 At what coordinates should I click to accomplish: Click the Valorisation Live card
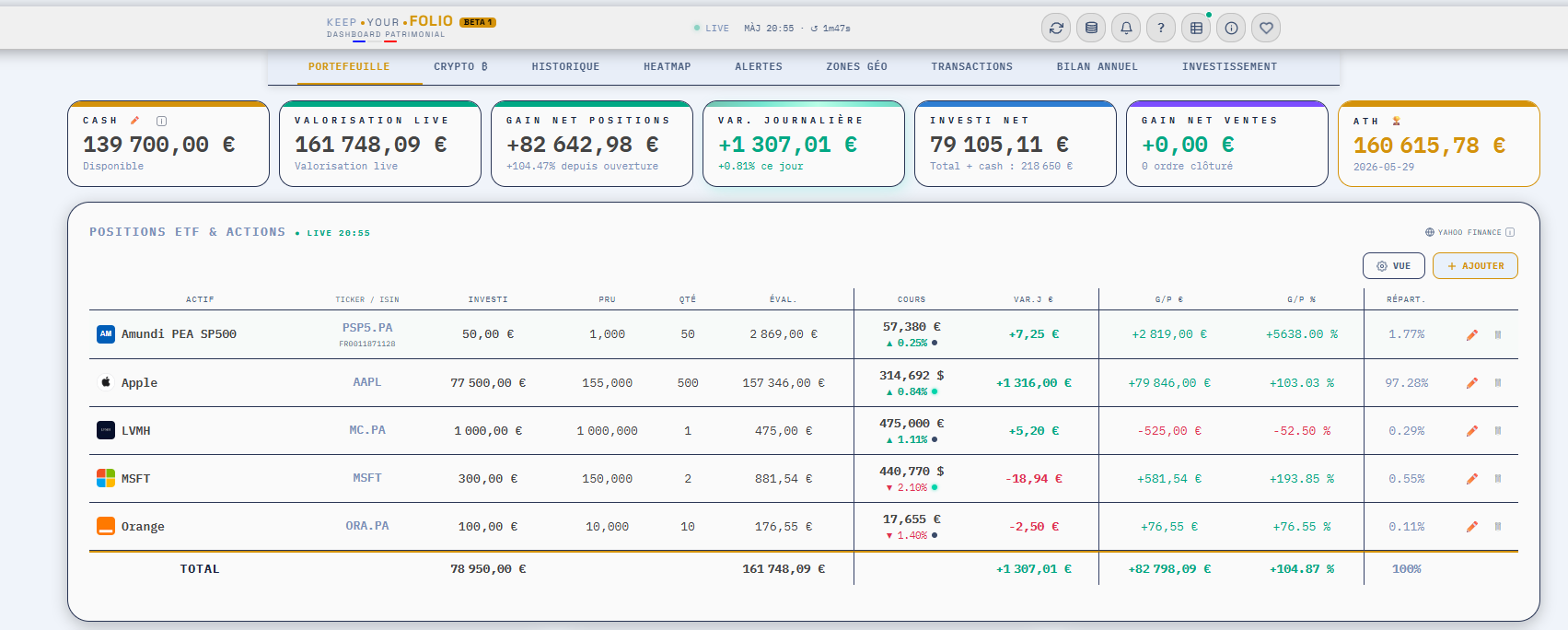380,144
